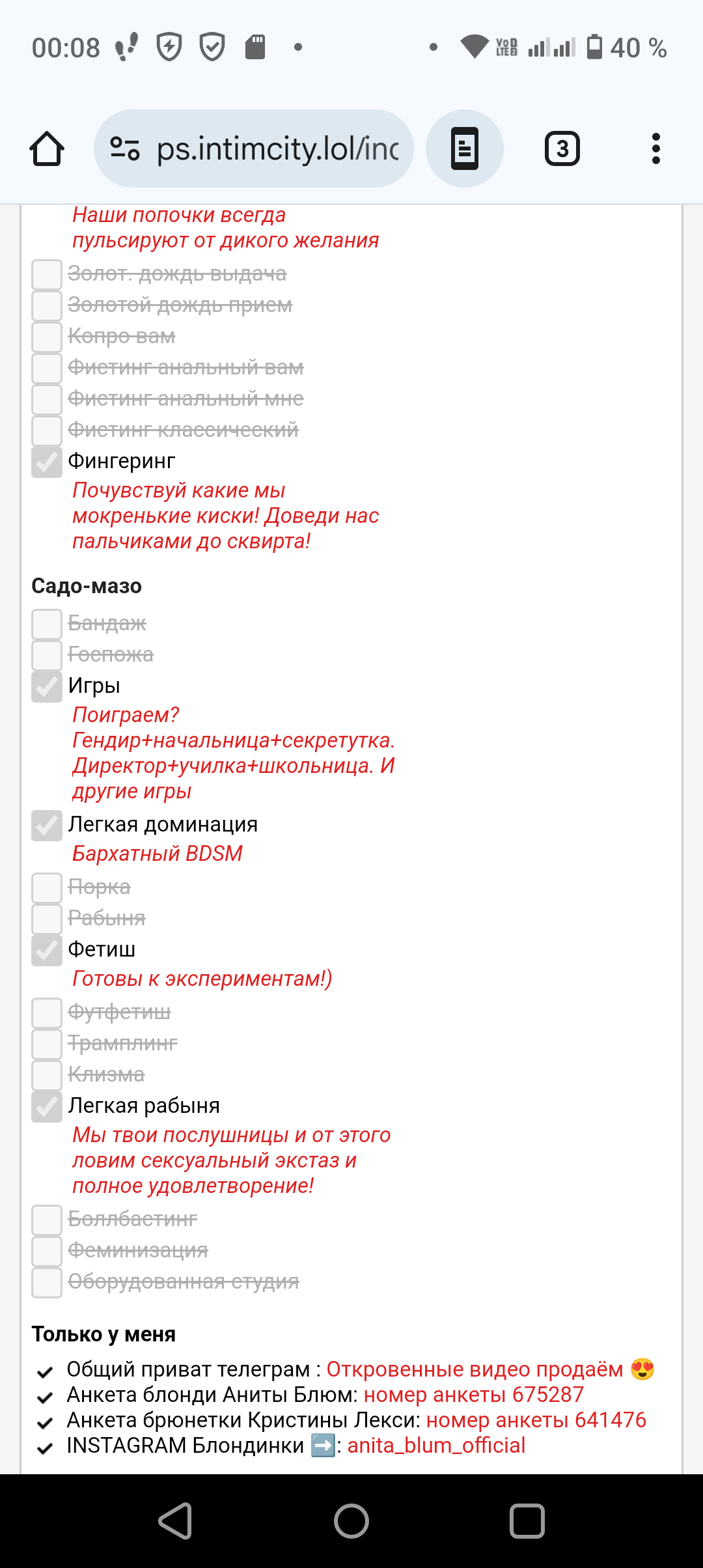Tap the browser home icon
This screenshot has width=703, height=1568.
tap(47, 148)
